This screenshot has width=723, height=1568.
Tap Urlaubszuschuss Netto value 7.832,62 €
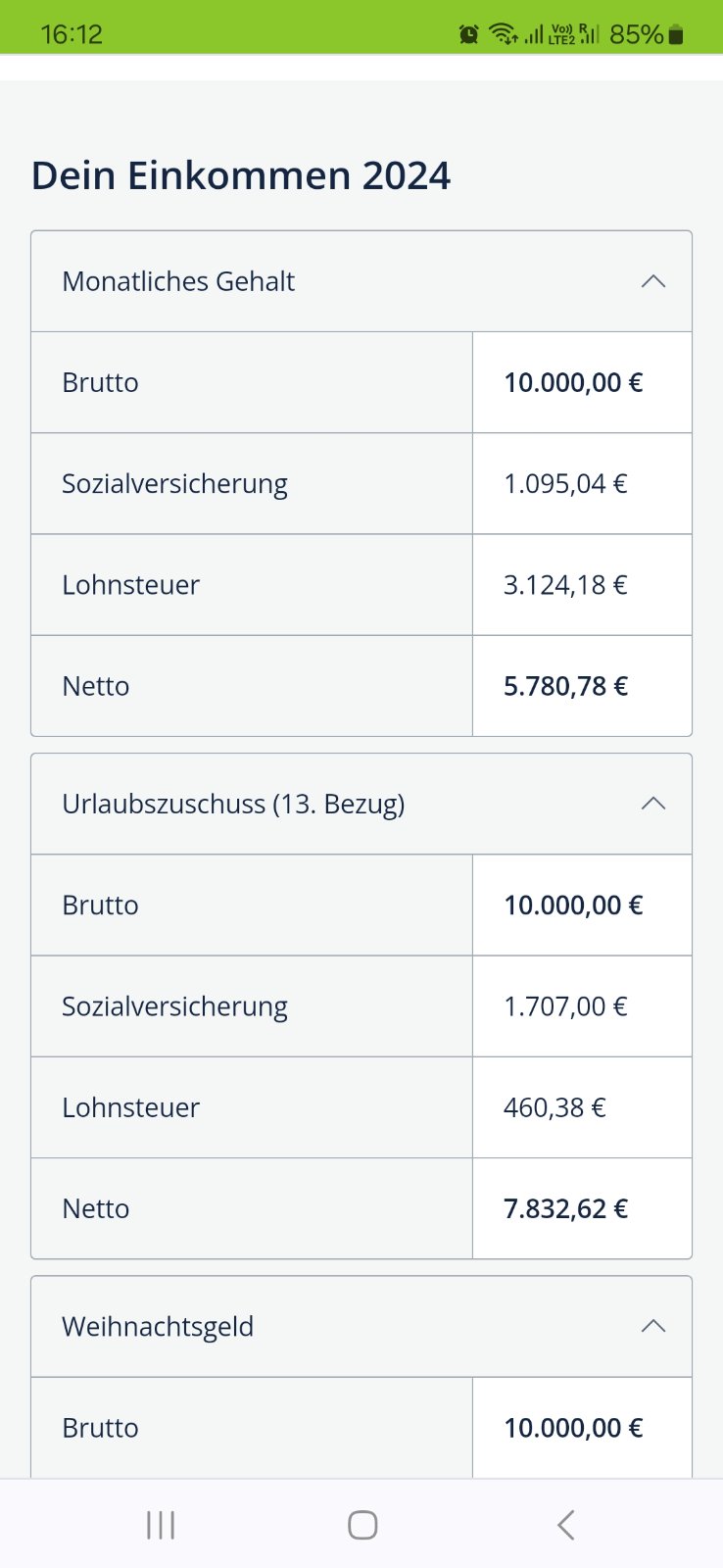click(x=565, y=1208)
